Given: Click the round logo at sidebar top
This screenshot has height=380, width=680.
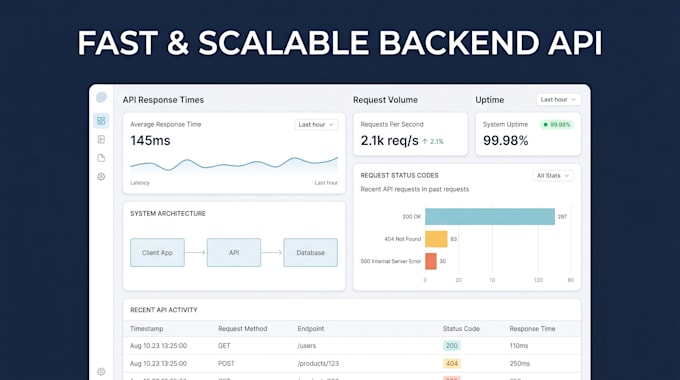Looking at the screenshot, I should [x=101, y=97].
